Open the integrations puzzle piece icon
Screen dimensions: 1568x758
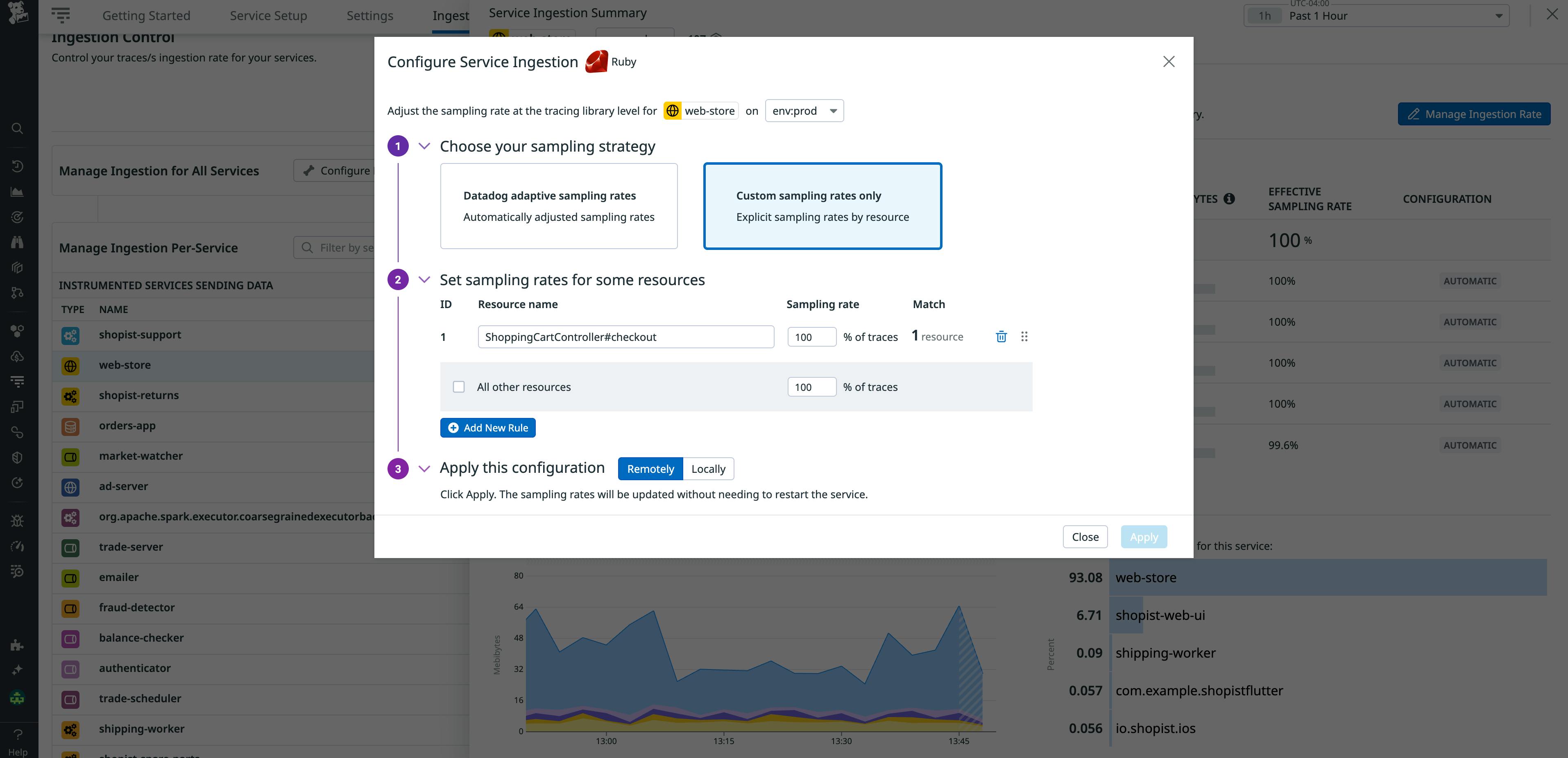click(17, 645)
